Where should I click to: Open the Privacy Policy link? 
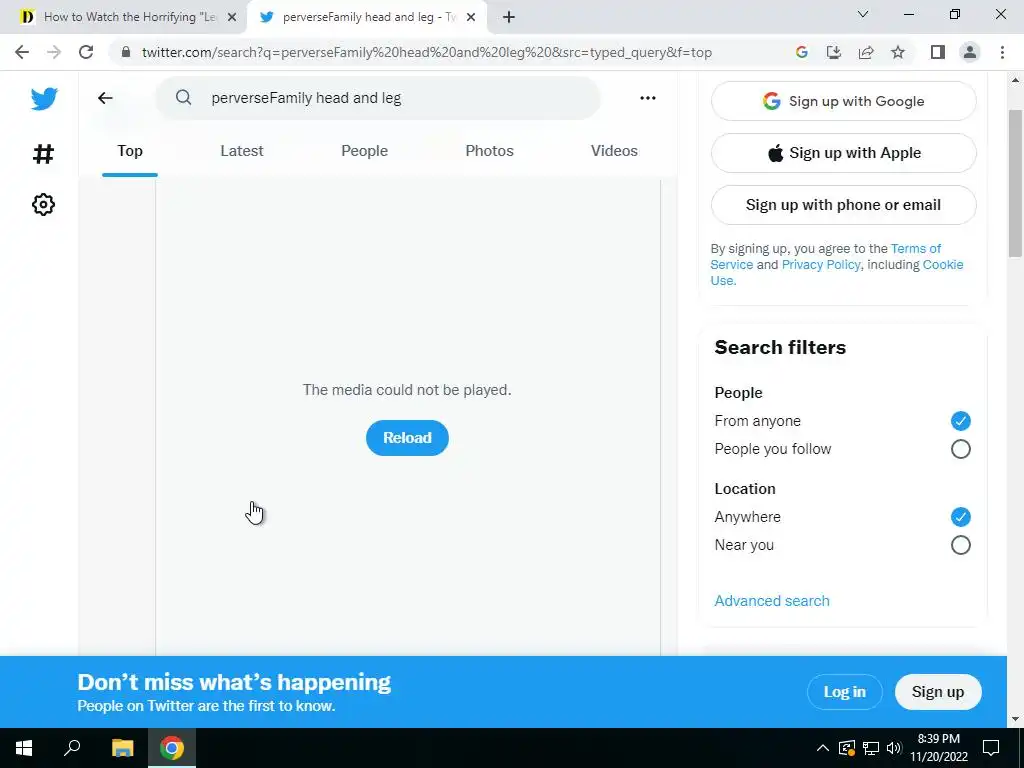coord(821,264)
